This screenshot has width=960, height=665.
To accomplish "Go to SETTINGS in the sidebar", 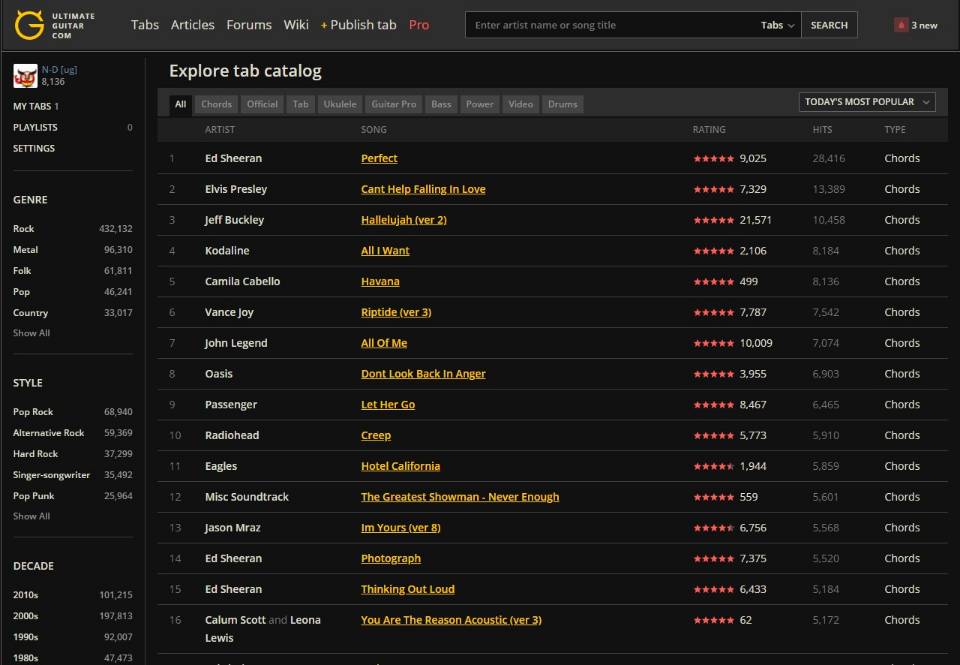I will point(33,148).
